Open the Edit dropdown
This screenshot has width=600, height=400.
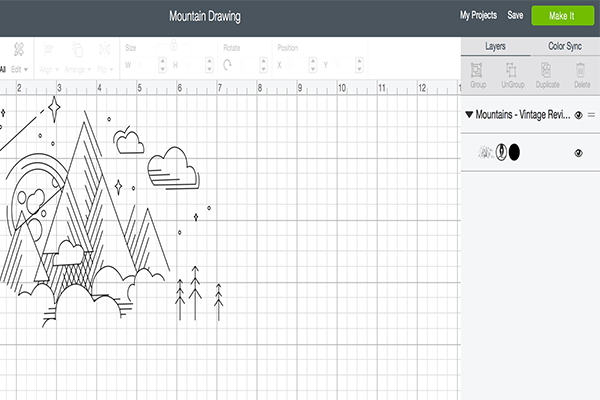[x=20, y=70]
